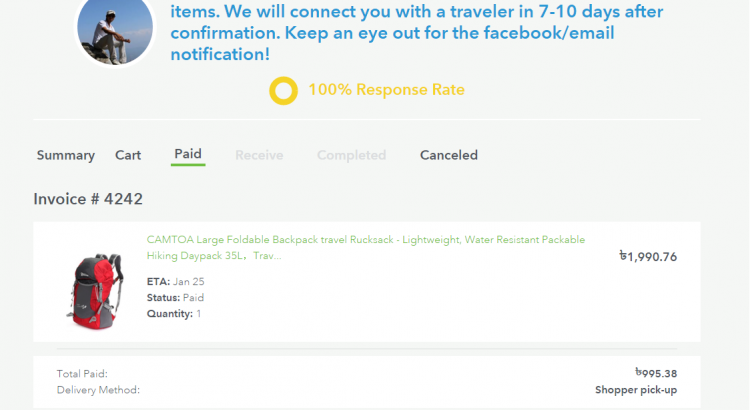750x410 pixels.
Task: Show the Canceled orders tab
Action: [x=449, y=155]
